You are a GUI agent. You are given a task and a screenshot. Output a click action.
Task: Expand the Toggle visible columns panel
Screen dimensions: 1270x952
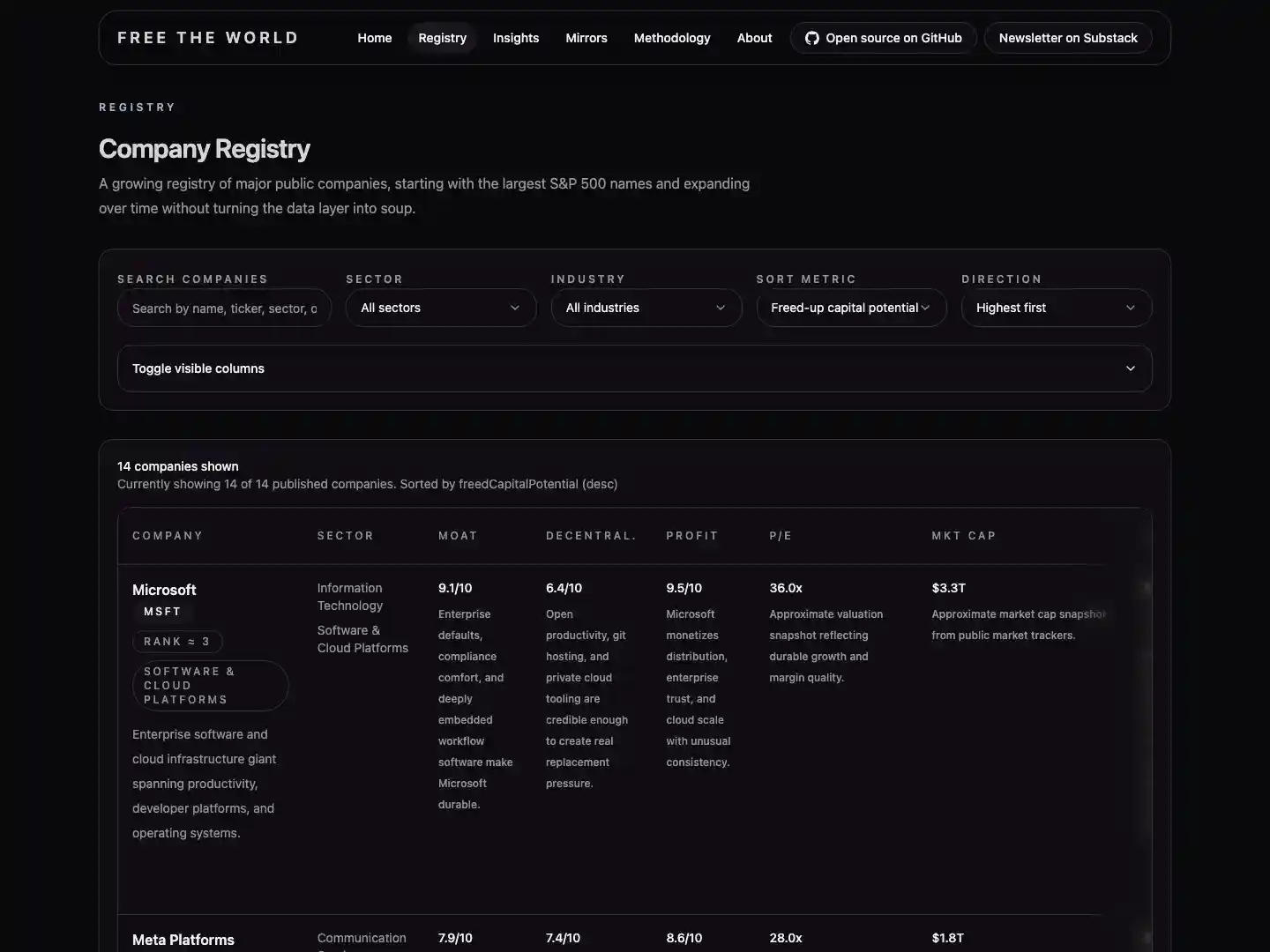point(635,368)
